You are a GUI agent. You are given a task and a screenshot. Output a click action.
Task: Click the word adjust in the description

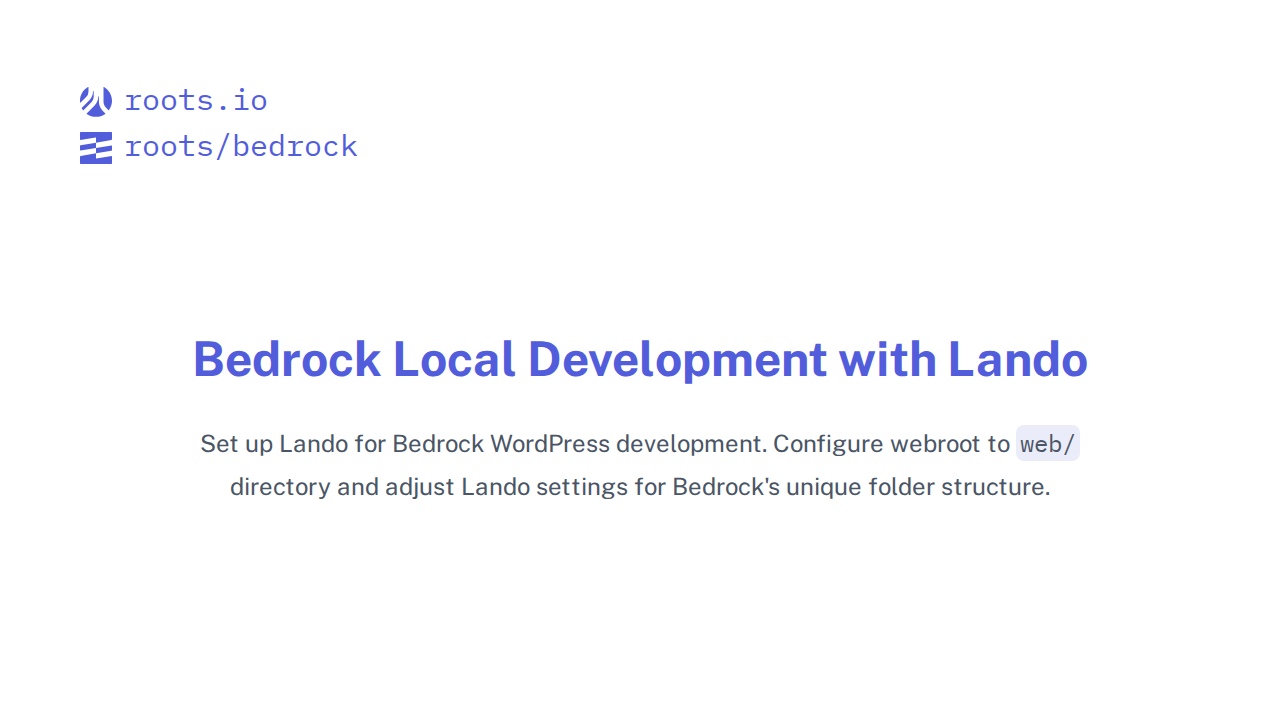[x=419, y=488]
